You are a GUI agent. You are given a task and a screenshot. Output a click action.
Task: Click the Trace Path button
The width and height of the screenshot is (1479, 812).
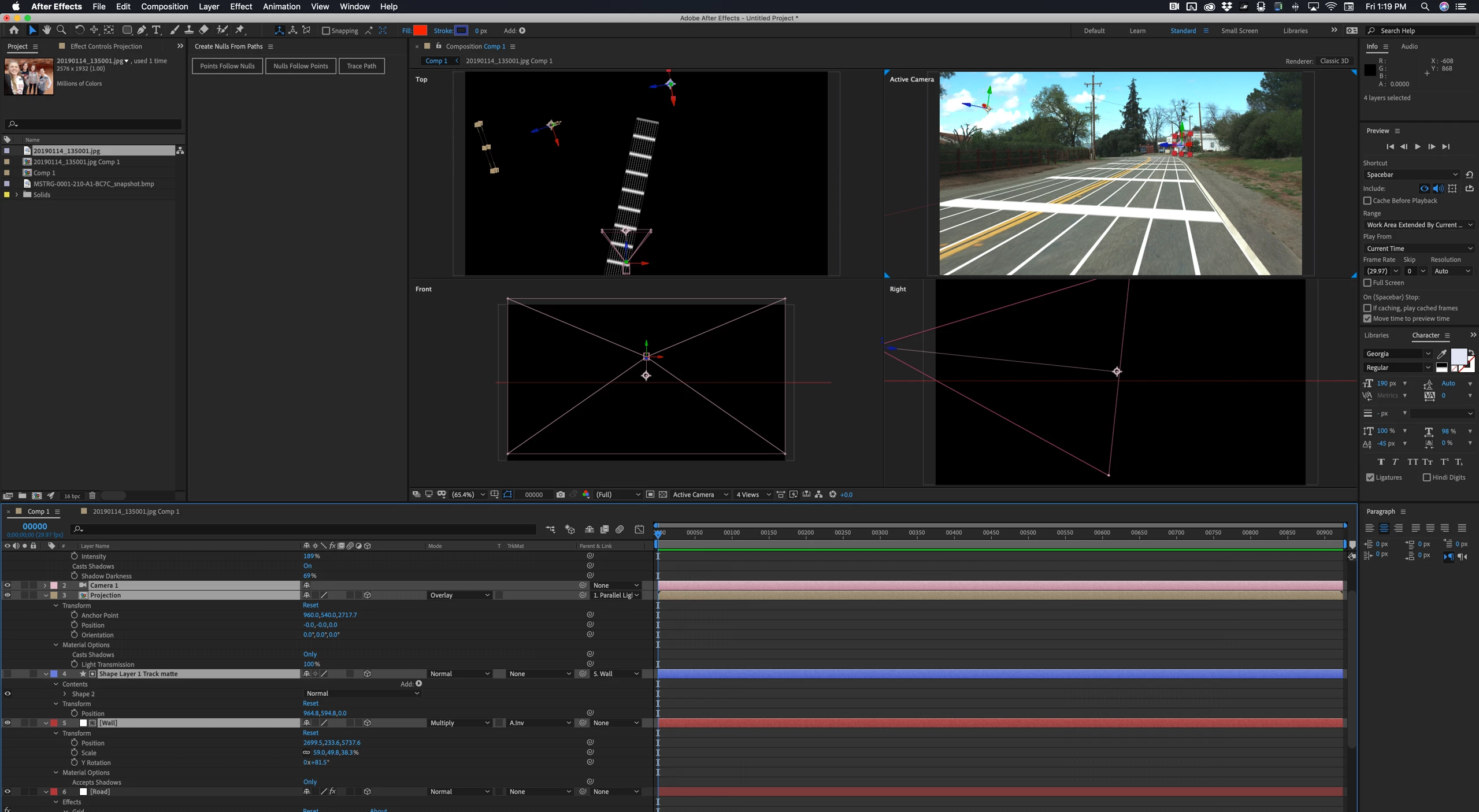point(361,66)
